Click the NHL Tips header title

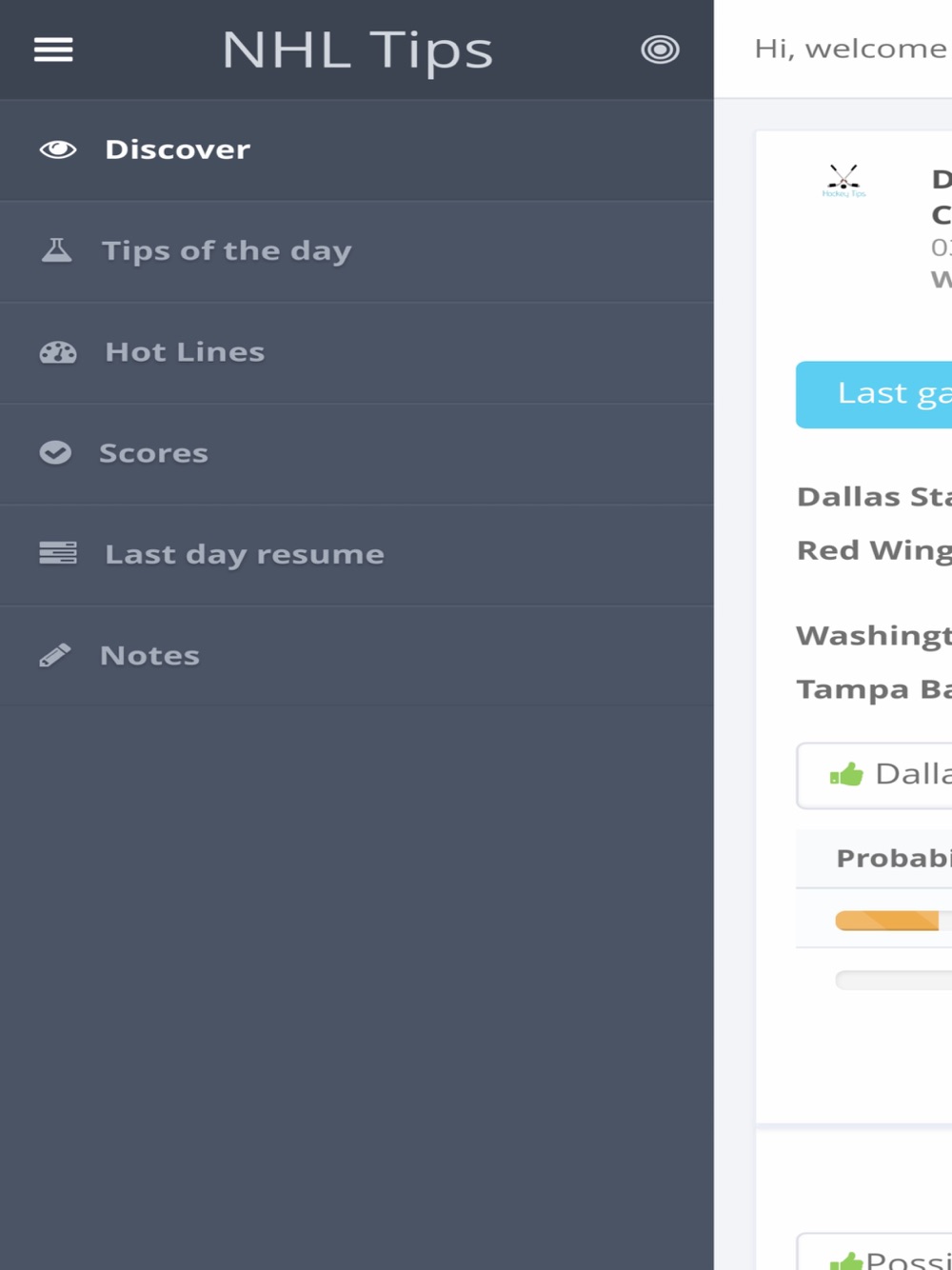point(357,50)
